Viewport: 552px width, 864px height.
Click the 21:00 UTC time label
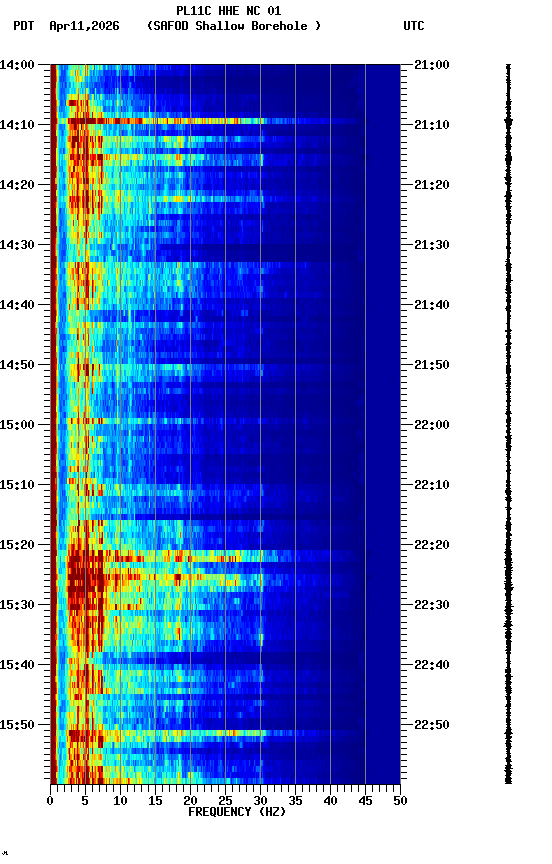pyautogui.click(x=432, y=65)
